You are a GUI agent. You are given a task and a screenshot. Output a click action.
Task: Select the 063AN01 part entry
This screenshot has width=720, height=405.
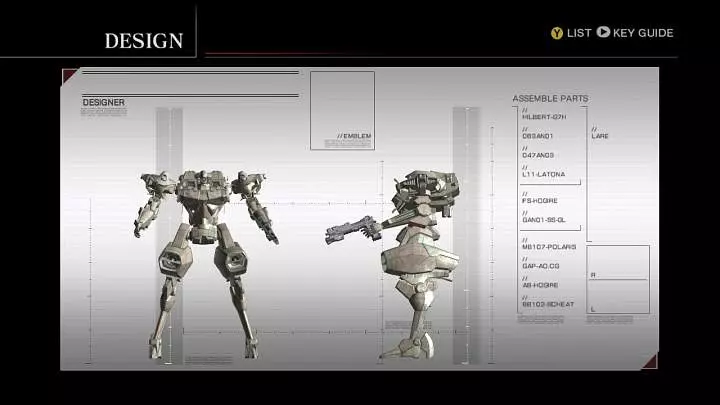pos(537,136)
